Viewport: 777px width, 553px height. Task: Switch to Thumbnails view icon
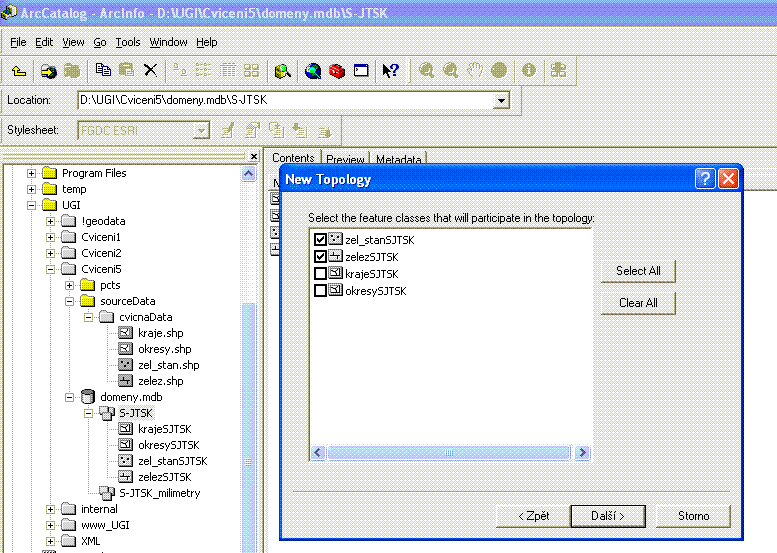pyautogui.click(x=252, y=70)
